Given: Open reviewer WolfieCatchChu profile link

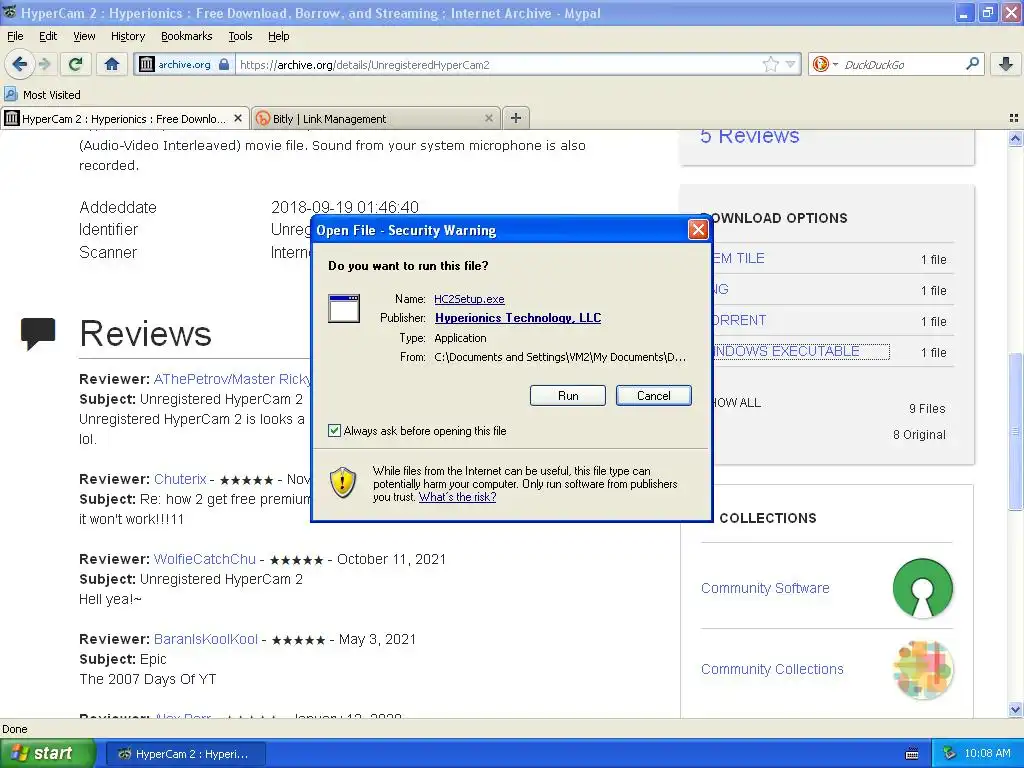Looking at the screenshot, I should coord(204,559).
